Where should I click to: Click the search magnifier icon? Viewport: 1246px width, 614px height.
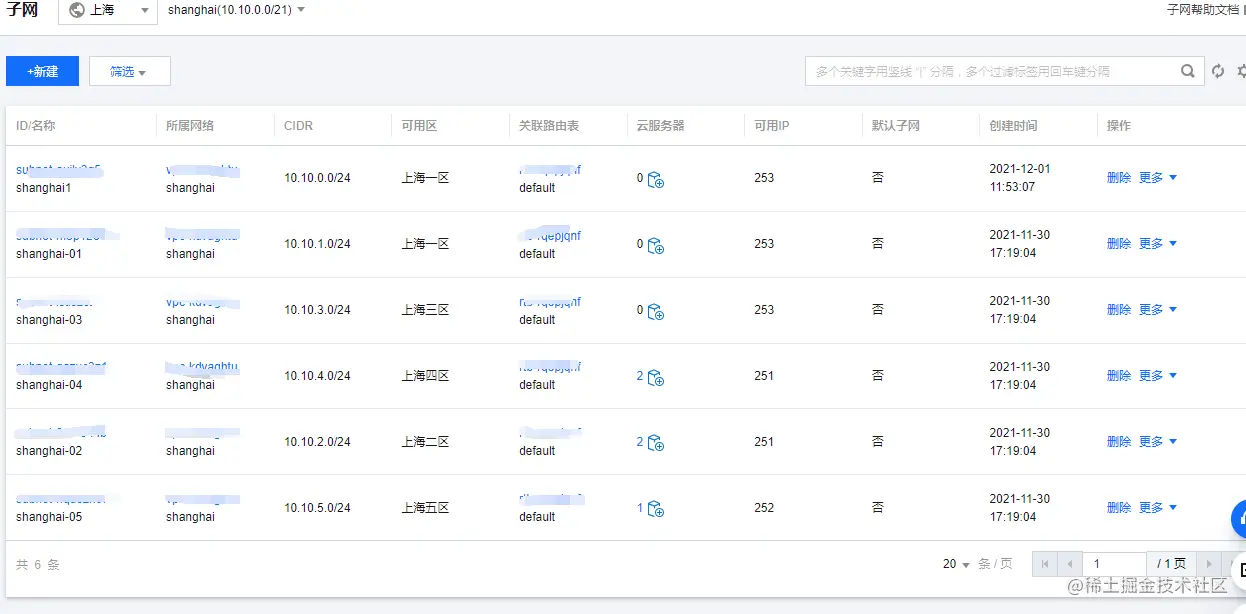coord(1187,71)
